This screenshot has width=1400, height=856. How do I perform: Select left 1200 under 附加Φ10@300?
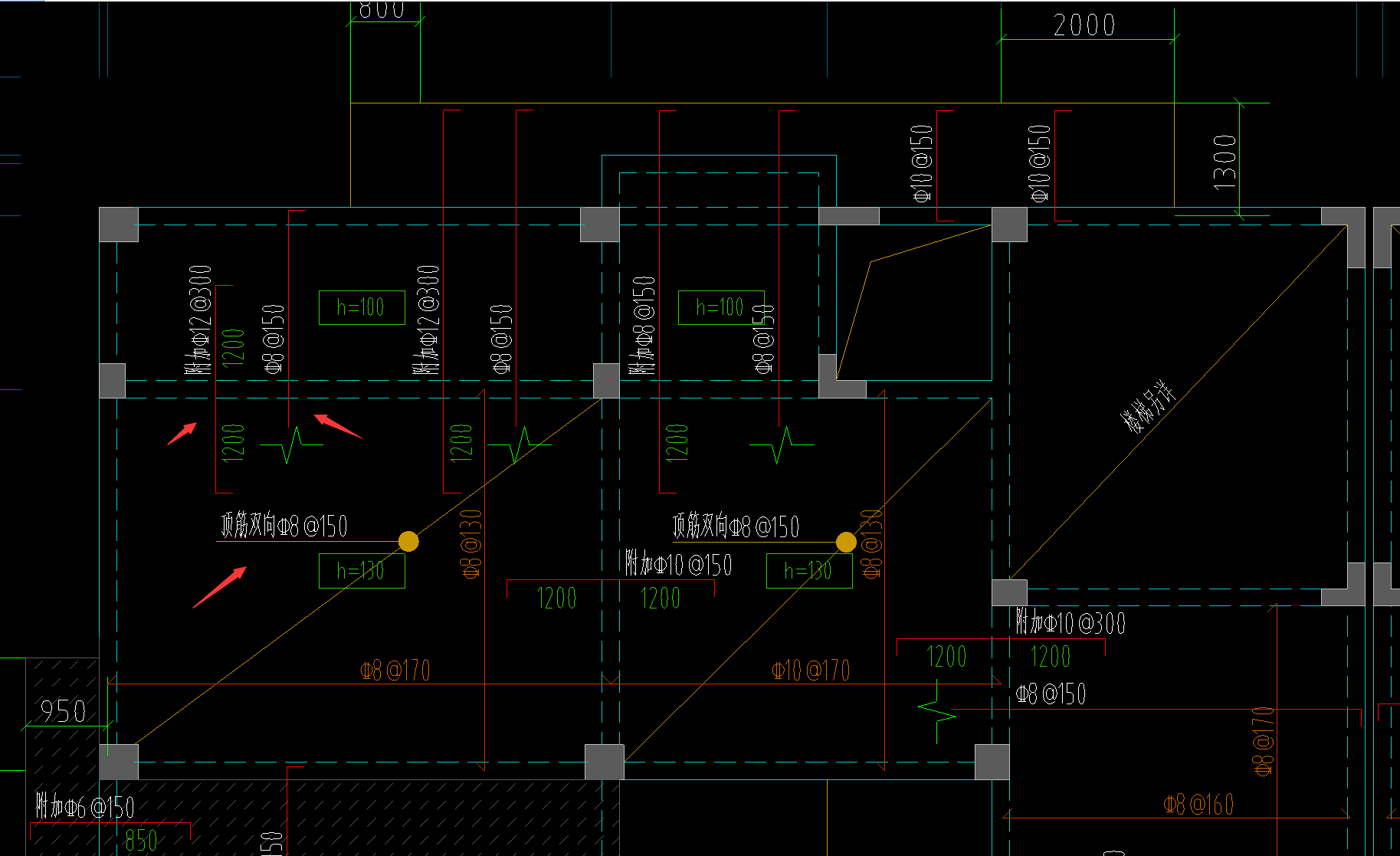coord(946,657)
